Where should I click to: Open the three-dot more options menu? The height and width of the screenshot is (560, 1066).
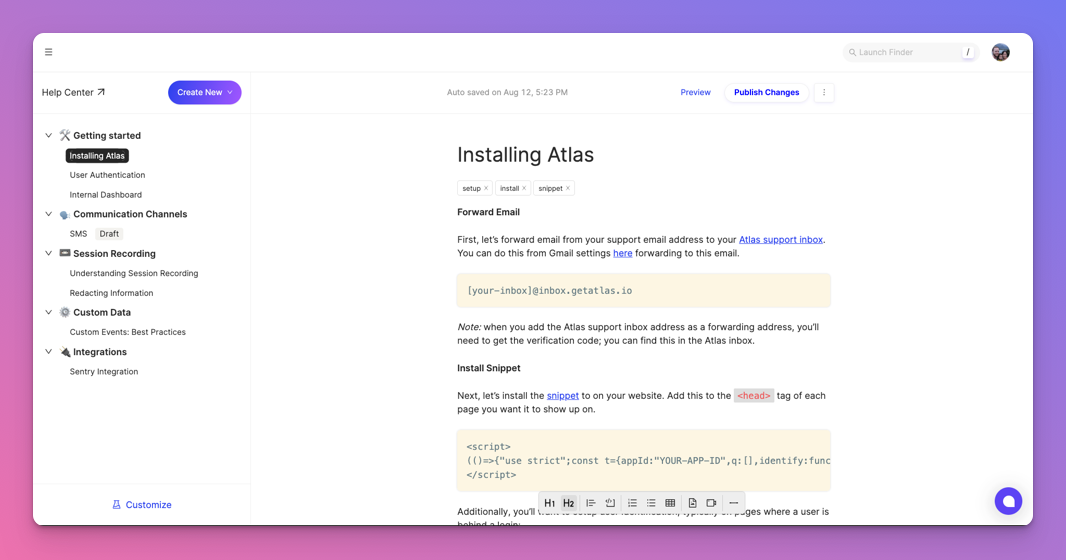coord(824,92)
